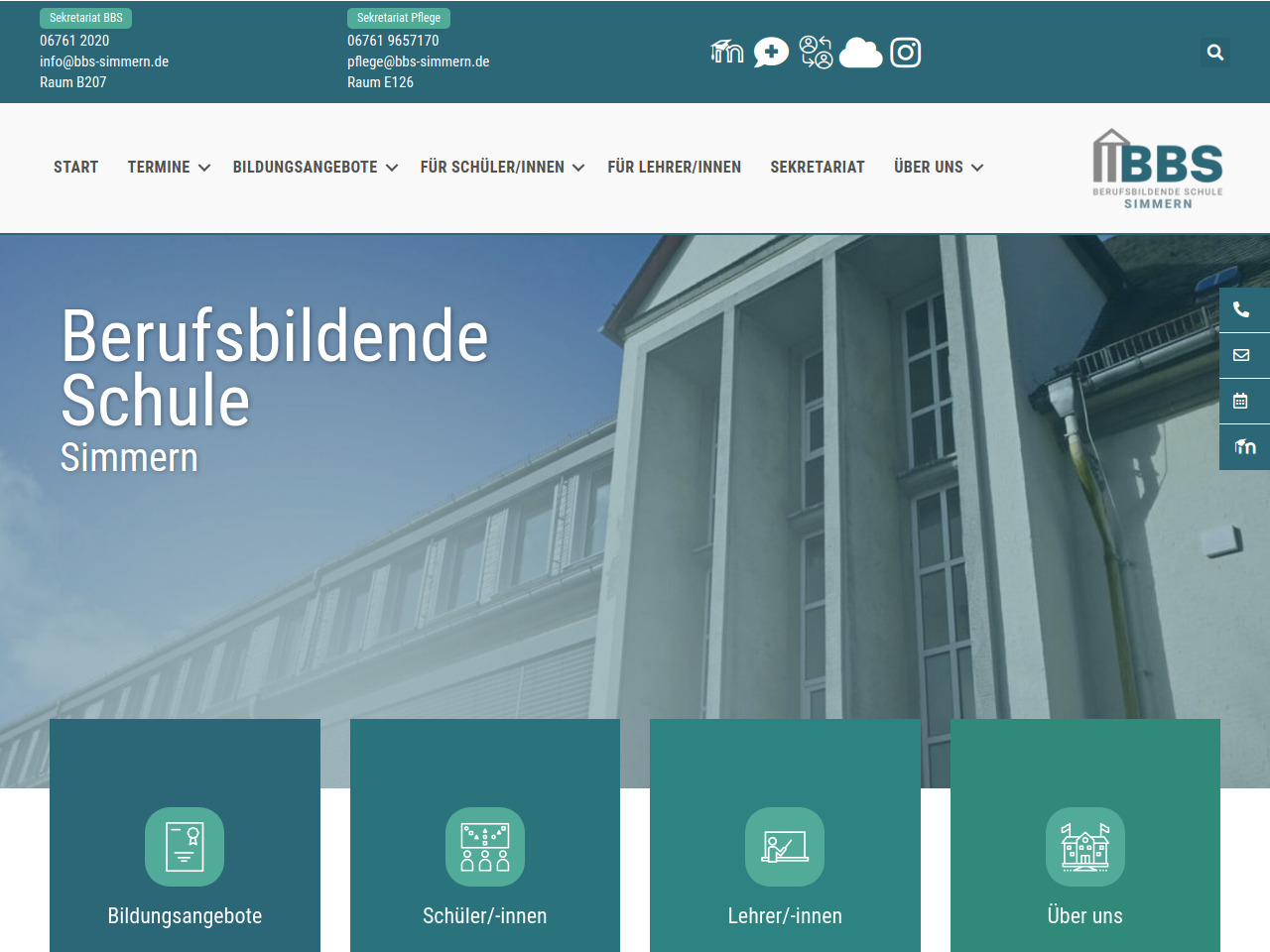Open the Sekretariat menu item
The image size is (1270, 952).
pos(817,167)
